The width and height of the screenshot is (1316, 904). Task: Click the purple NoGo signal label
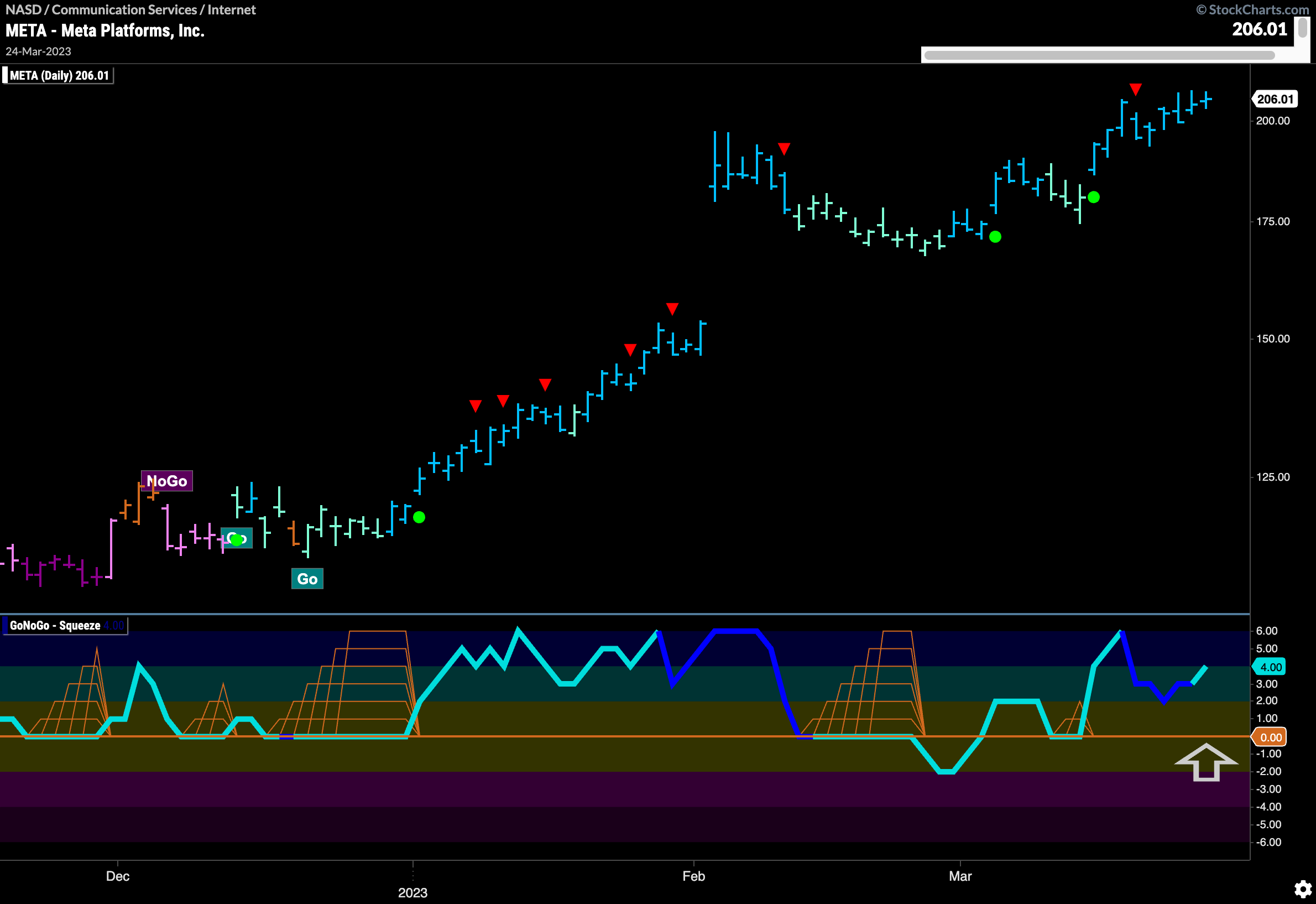point(167,481)
